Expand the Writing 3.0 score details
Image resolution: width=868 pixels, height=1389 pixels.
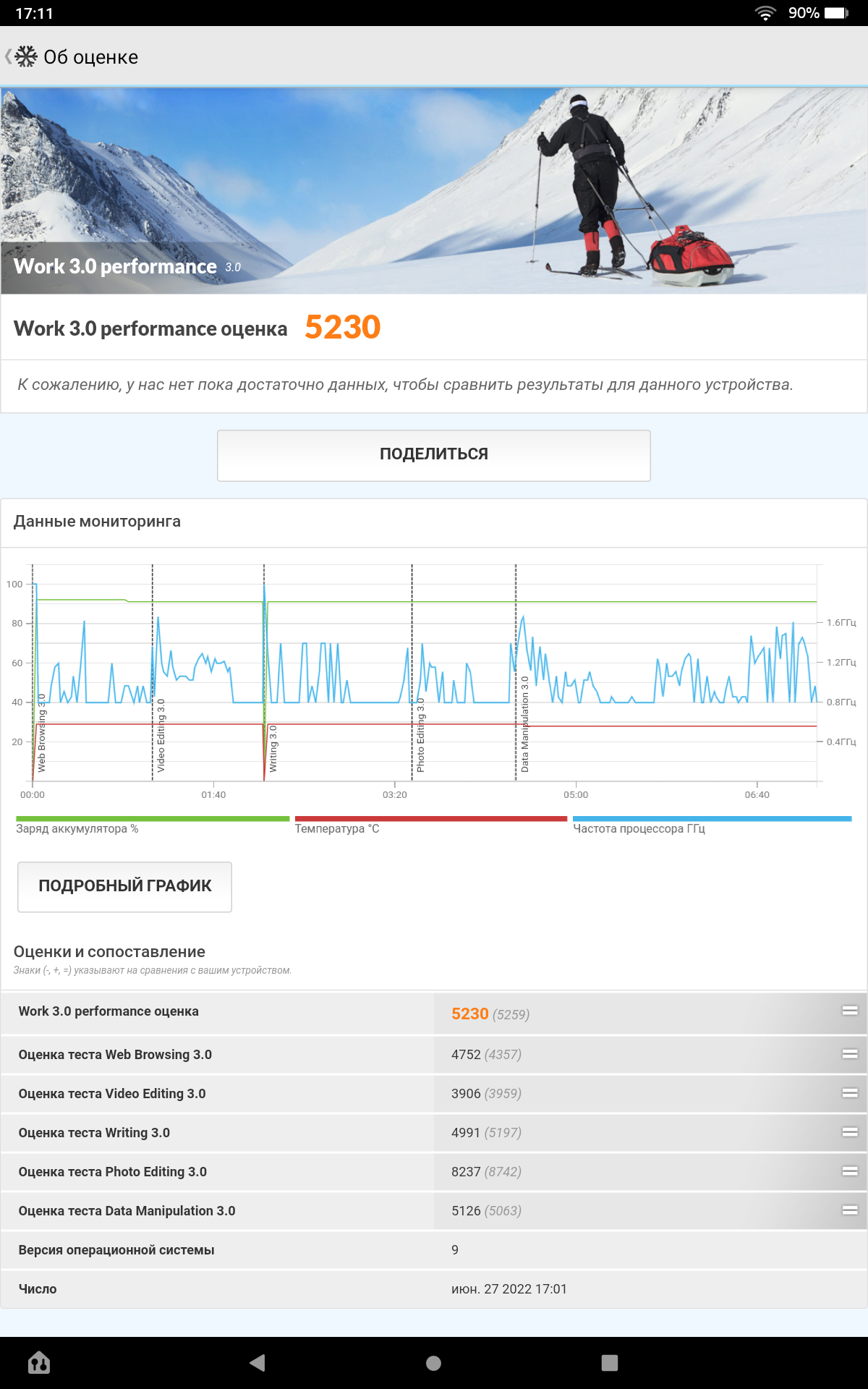850,1132
